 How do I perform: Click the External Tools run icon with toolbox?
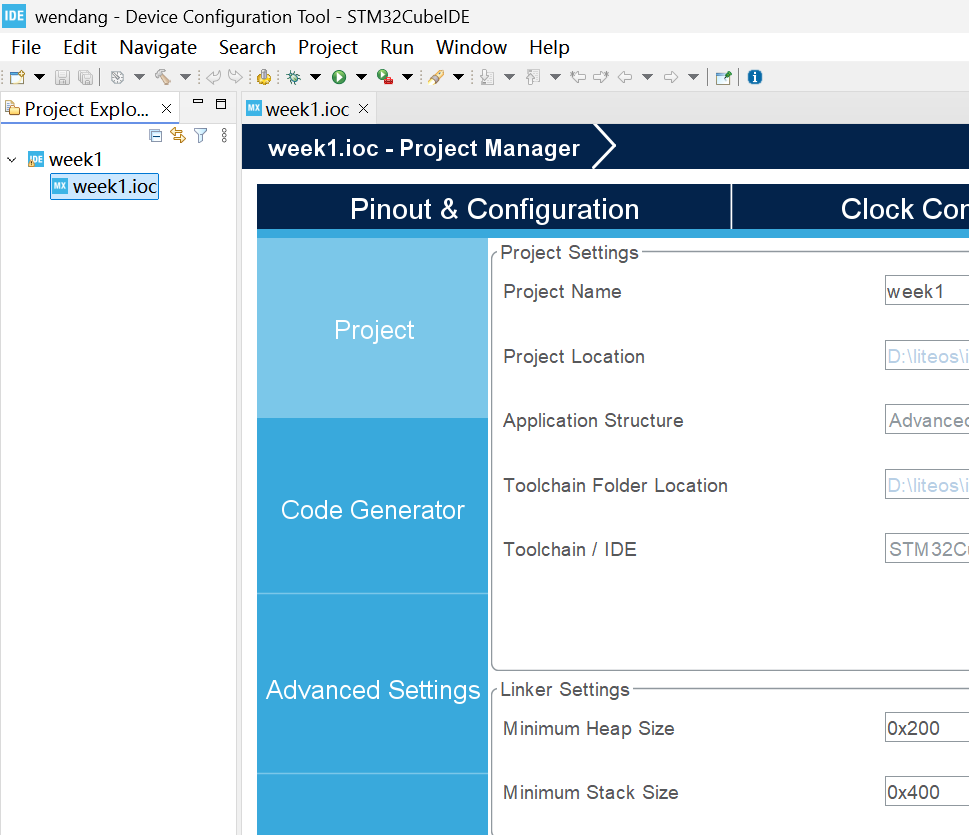pyautogui.click(x=385, y=77)
